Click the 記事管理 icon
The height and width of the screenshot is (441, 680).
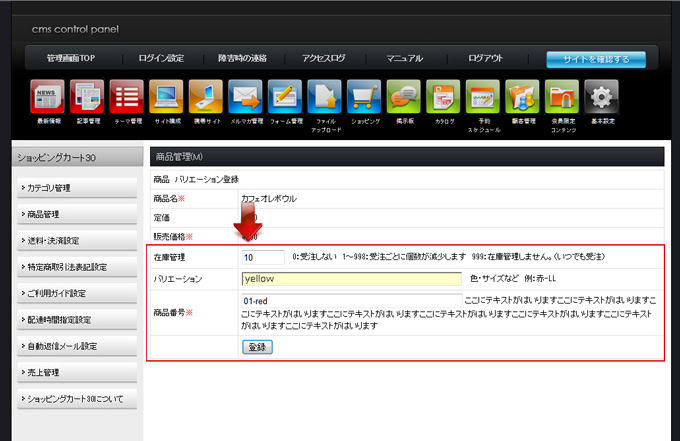coord(87,98)
